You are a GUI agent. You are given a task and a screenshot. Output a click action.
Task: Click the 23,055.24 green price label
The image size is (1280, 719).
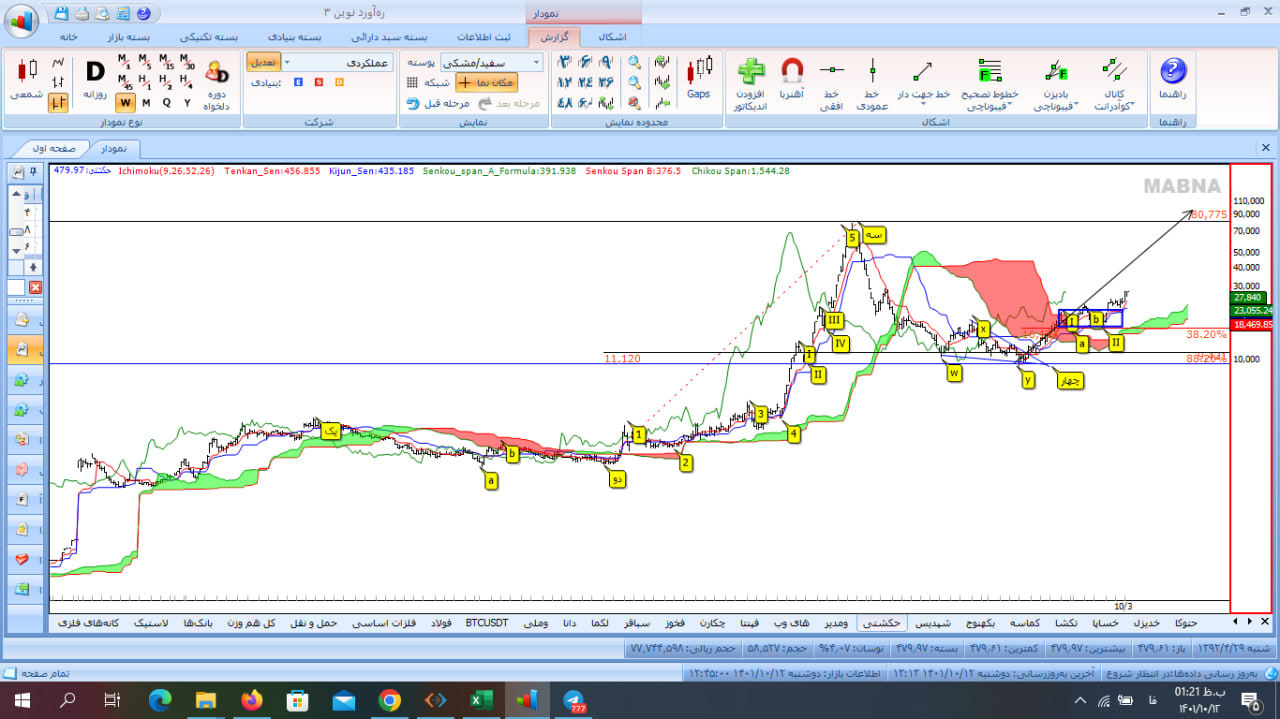point(1251,311)
